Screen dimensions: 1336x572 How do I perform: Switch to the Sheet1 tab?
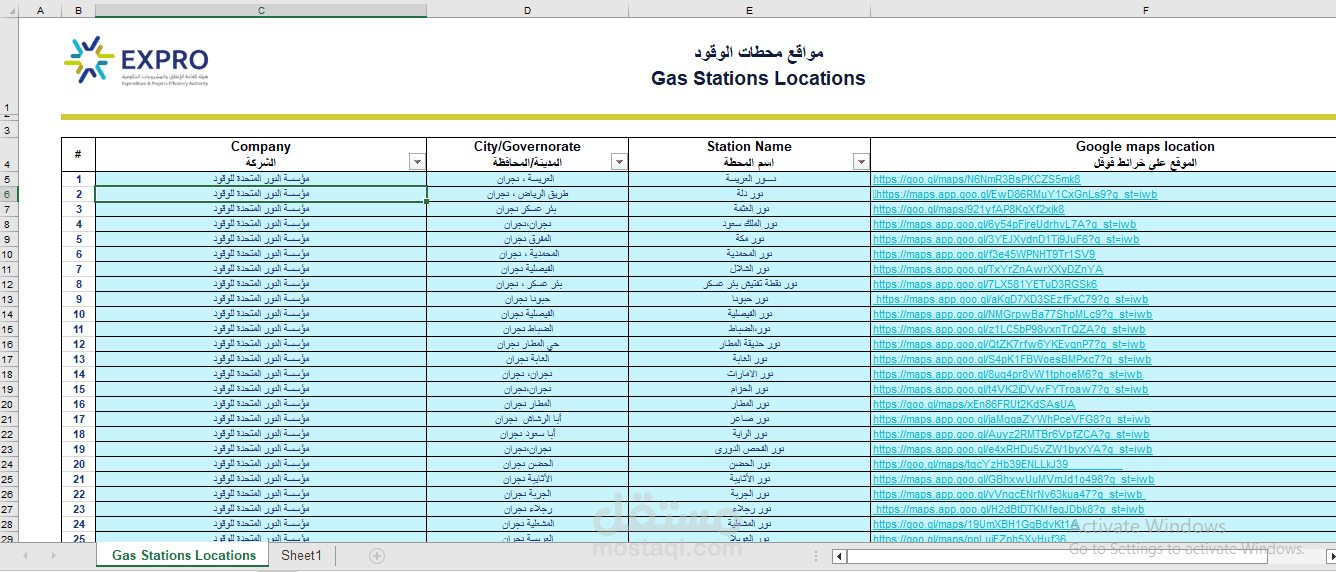pos(301,555)
